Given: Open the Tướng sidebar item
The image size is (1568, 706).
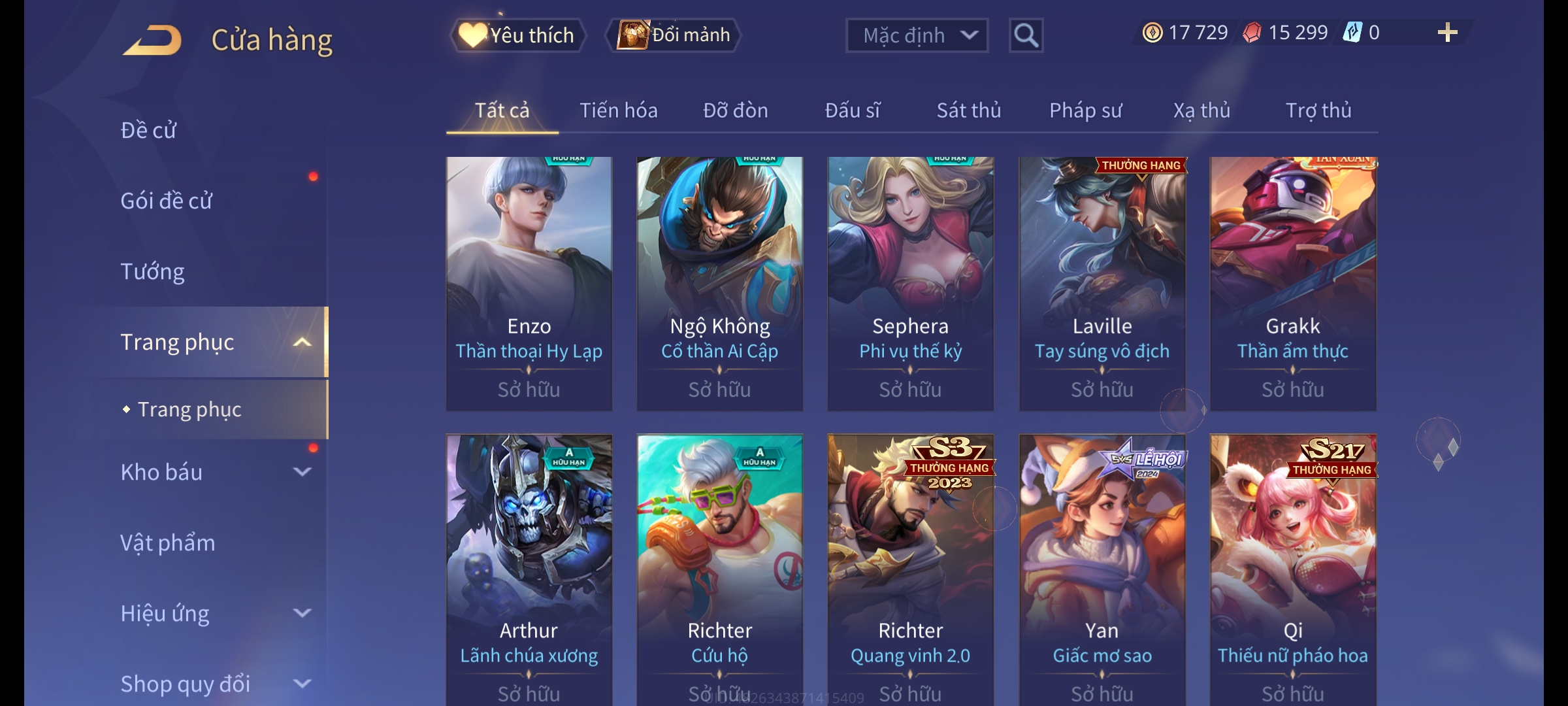Looking at the screenshot, I should point(152,271).
